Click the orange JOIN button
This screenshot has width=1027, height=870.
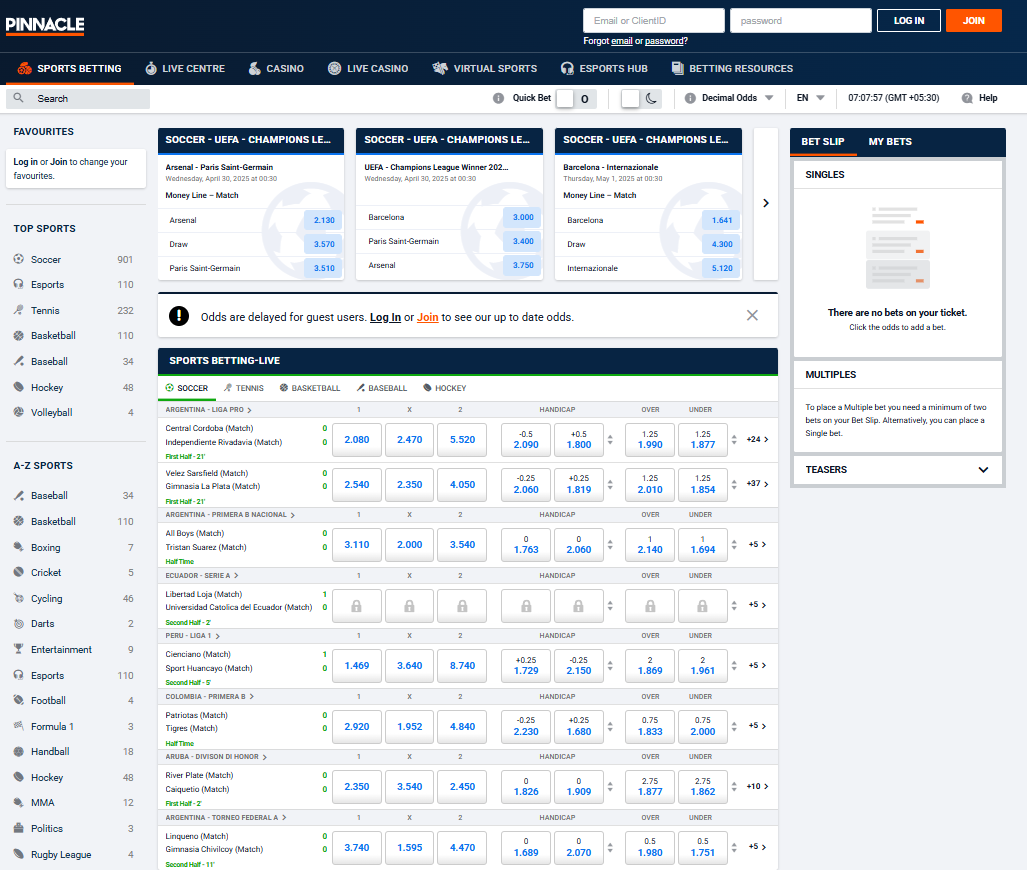(x=973, y=20)
